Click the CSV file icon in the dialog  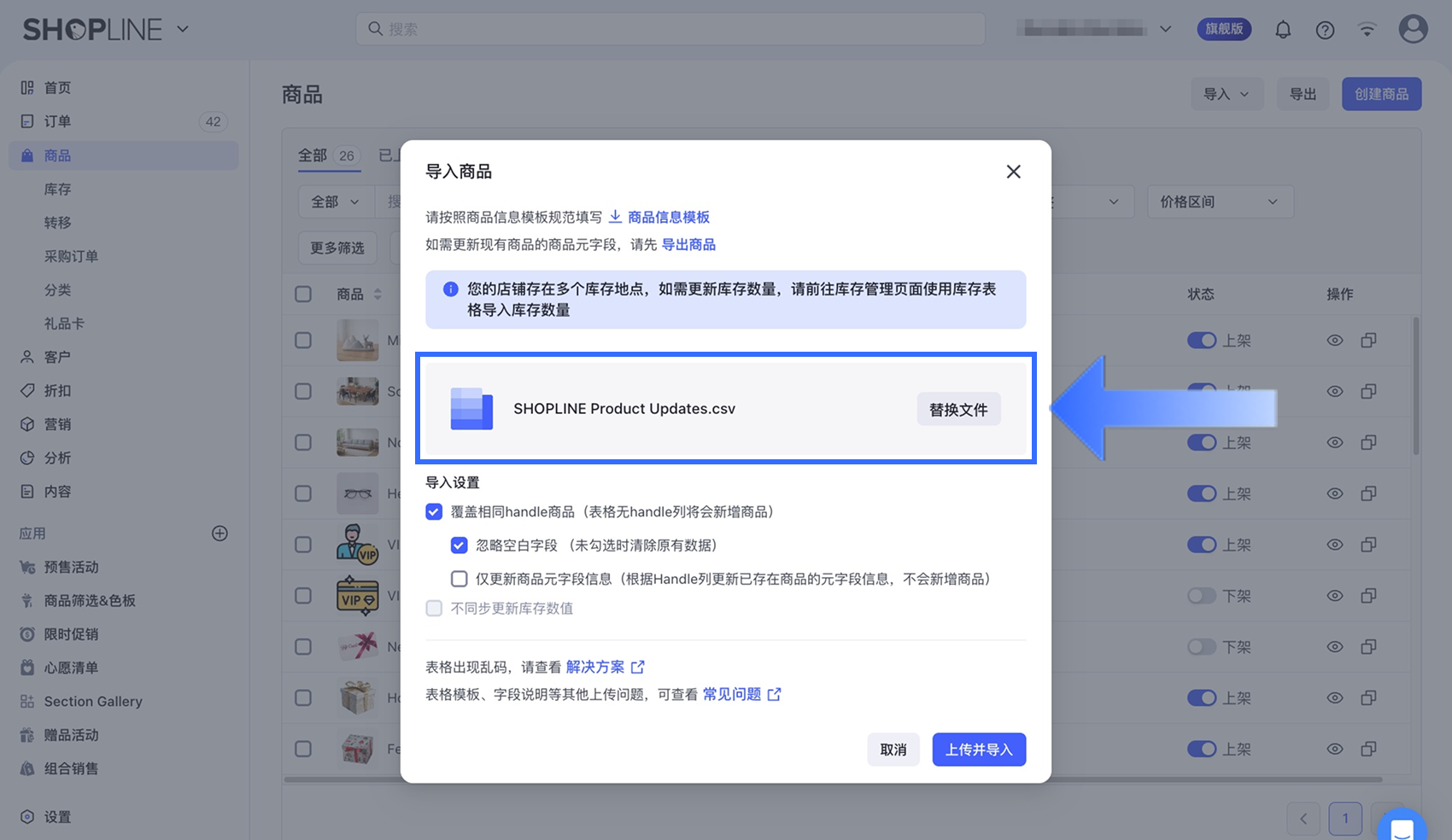click(x=471, y=409)
